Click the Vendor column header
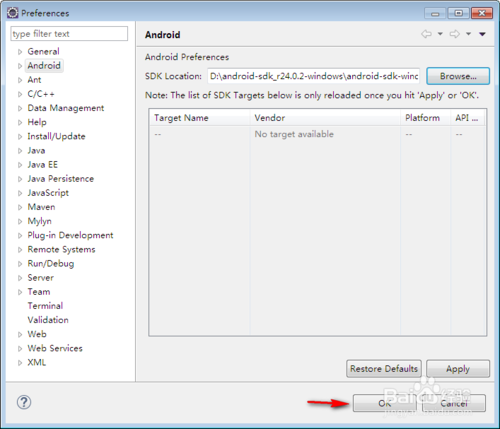 click(x=325, y=118)
